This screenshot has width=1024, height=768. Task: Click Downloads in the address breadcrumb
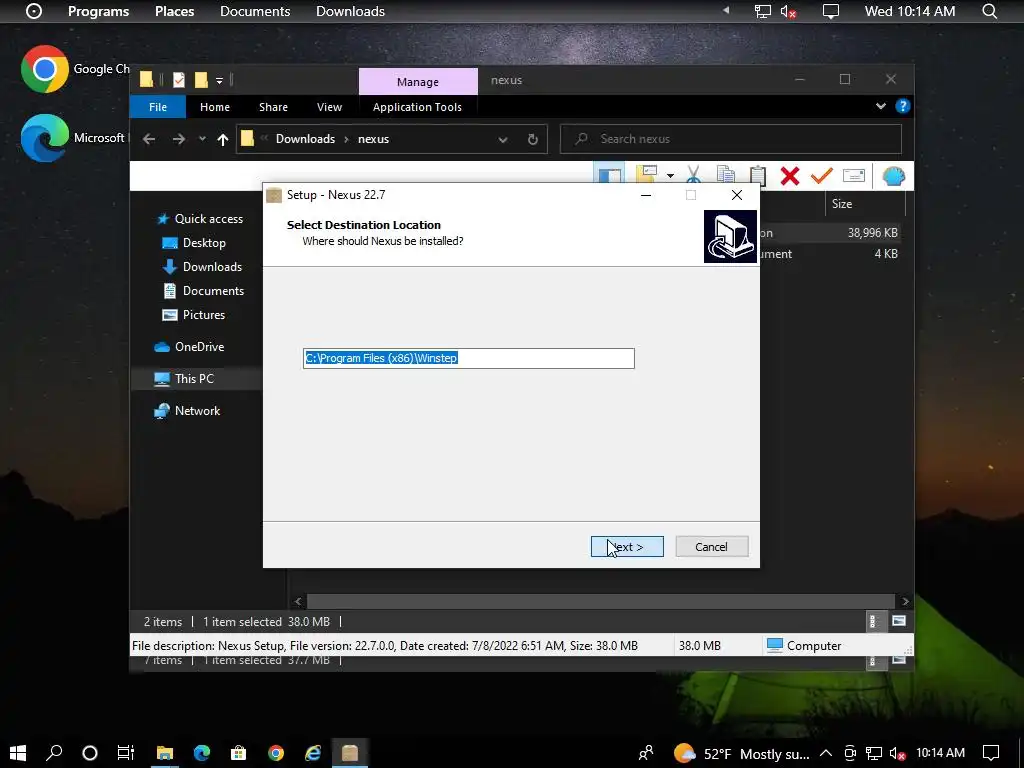click(305, 138)
